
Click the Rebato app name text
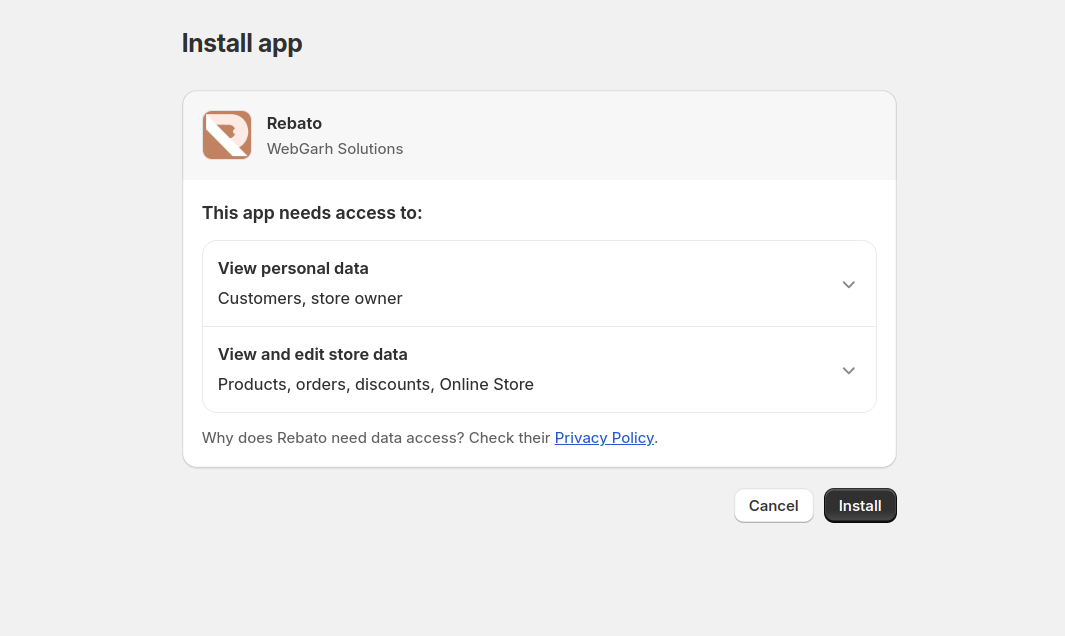pos(294,123)
